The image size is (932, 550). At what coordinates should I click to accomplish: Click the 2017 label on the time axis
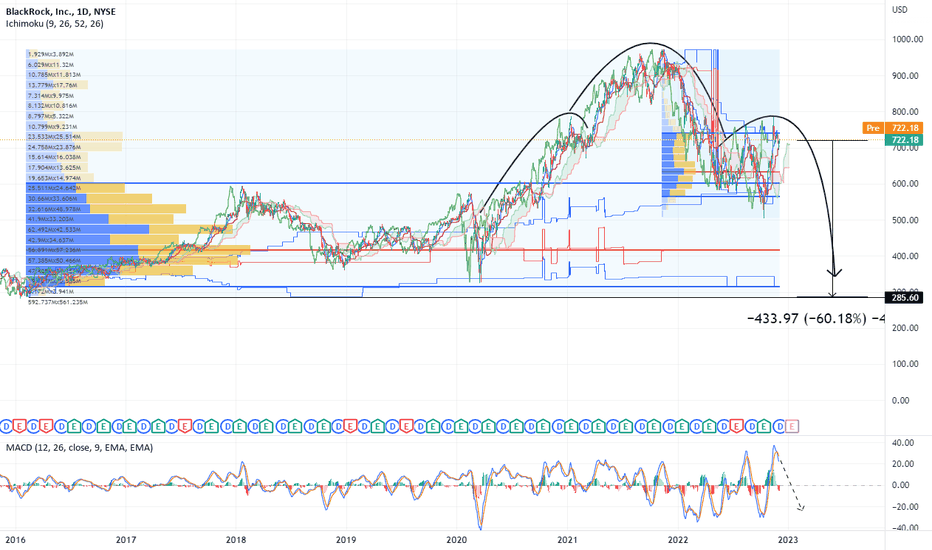click(125, 540)
